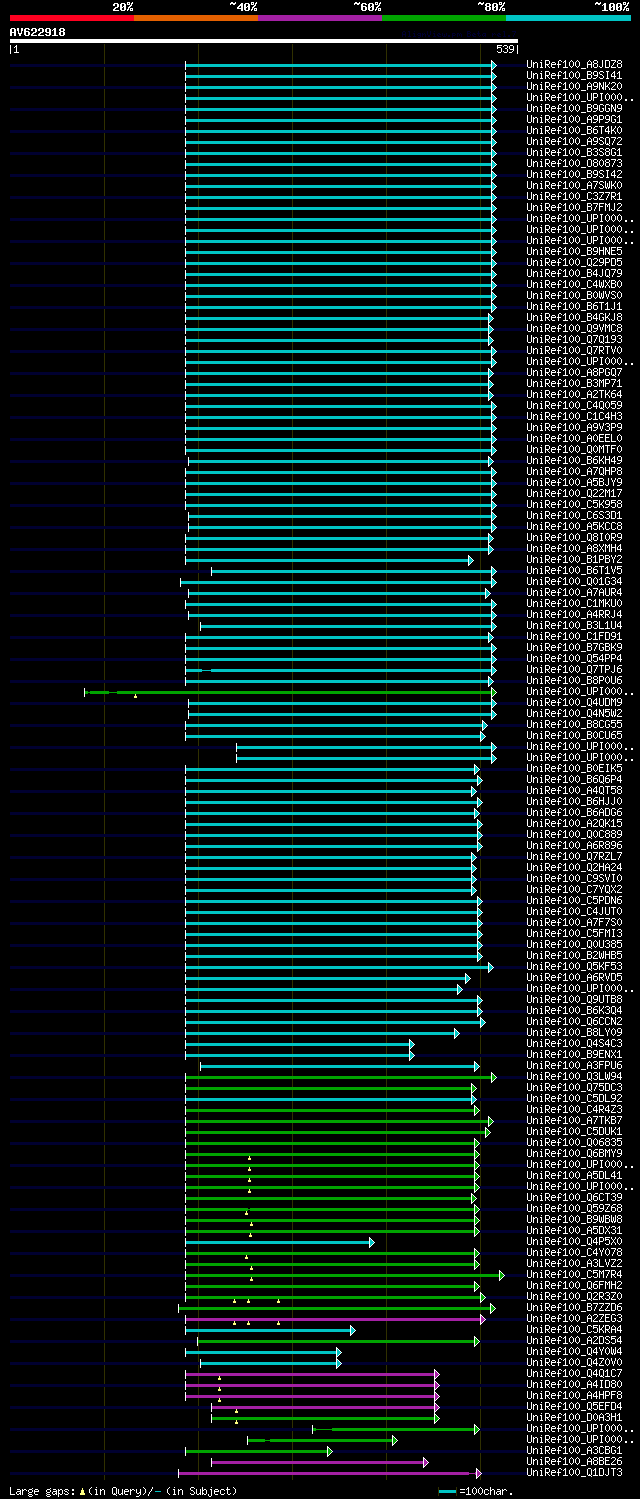Click the UniRef100_Q9VMC8 label
This screenshot has width=640, height=1499.
[576, 328]
